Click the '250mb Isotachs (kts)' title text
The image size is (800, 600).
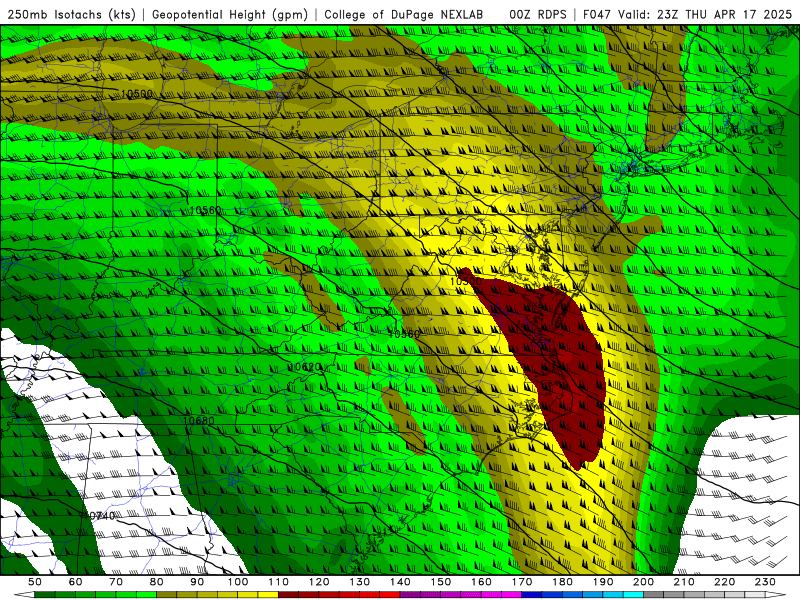click(x=71, y=14)
